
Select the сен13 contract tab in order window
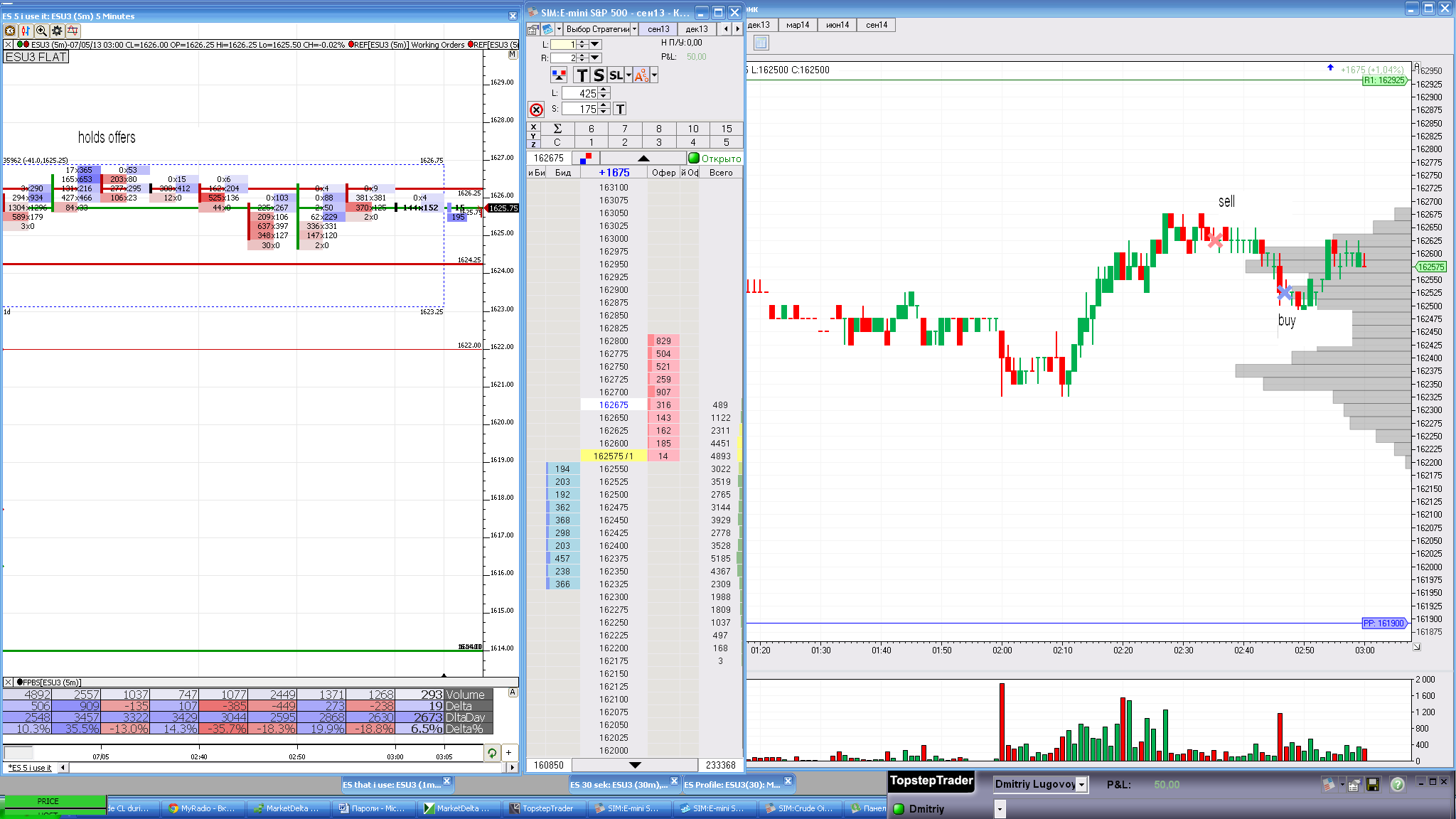[x=658, y=29]
